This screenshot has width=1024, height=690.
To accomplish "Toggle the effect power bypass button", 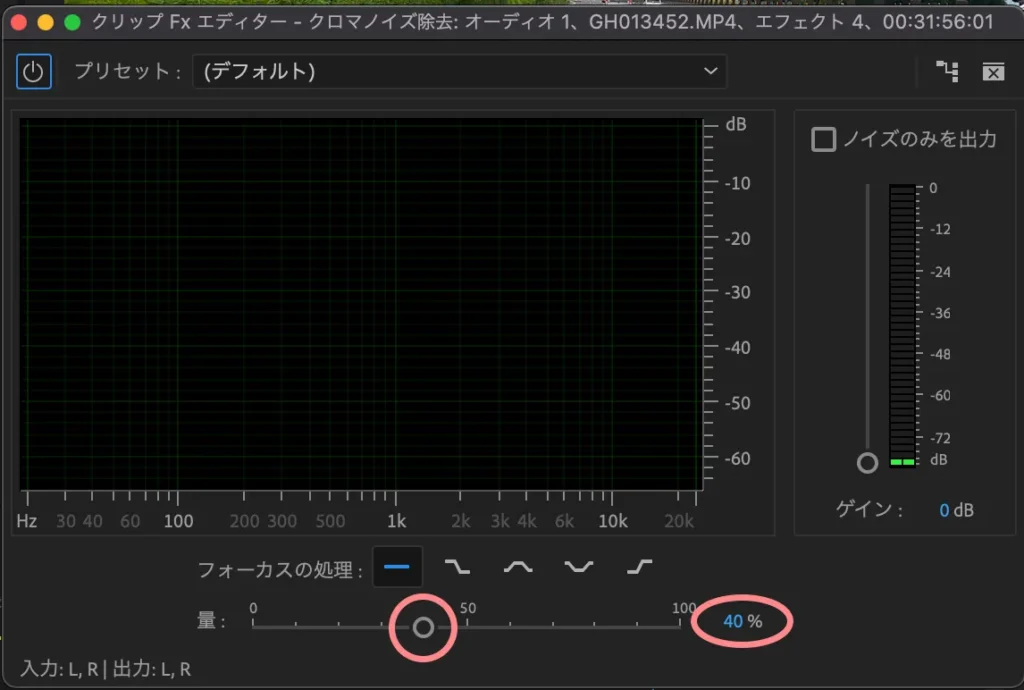I will click(x=34, y=72).
